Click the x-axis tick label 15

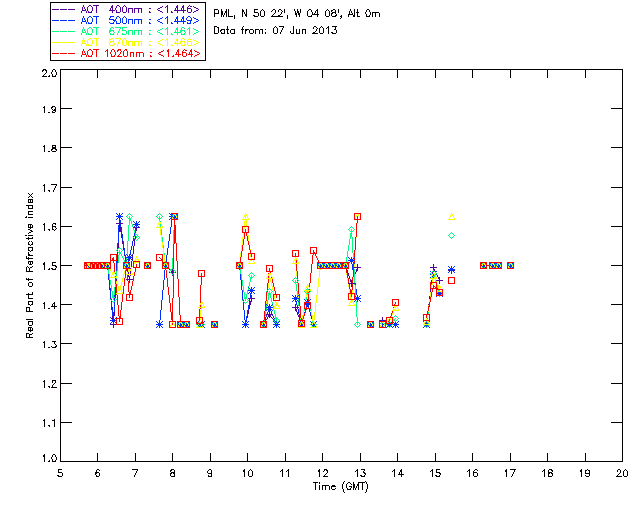click(435, 473)
